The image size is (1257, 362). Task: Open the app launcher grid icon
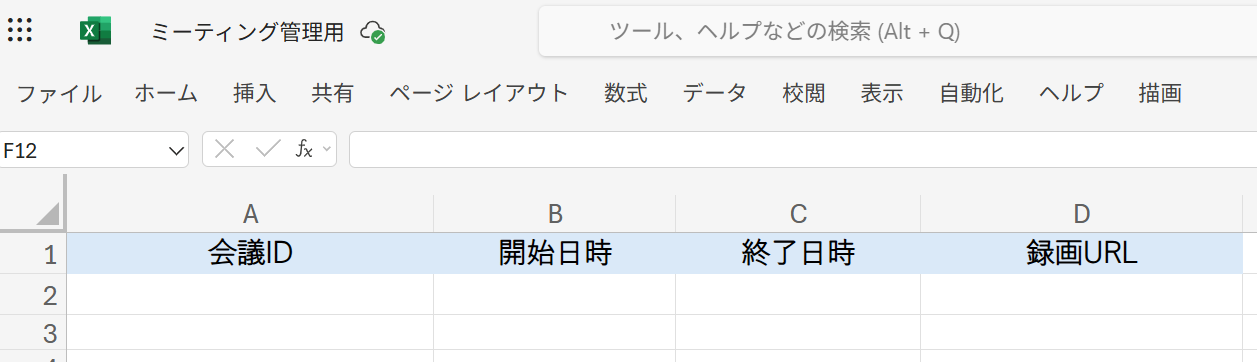point(20,31)
